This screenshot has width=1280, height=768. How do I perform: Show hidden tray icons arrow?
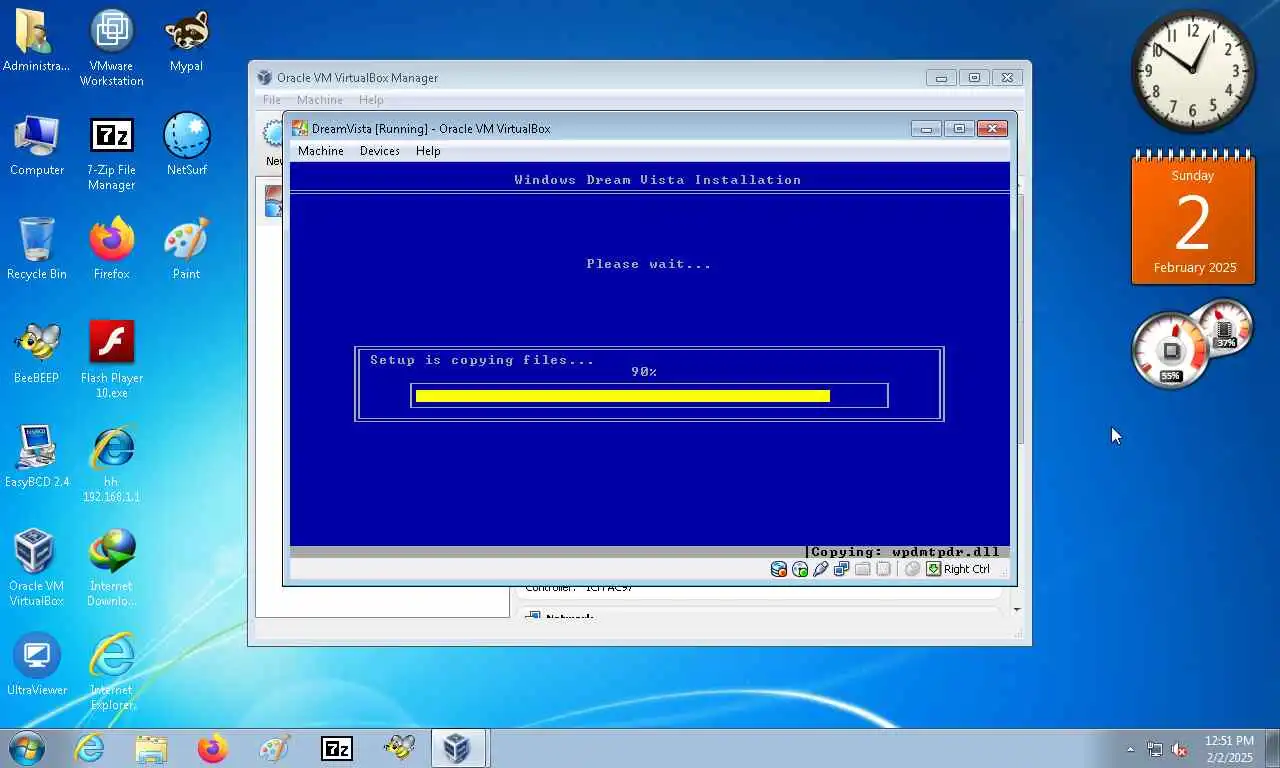[x=1131, y=749]
